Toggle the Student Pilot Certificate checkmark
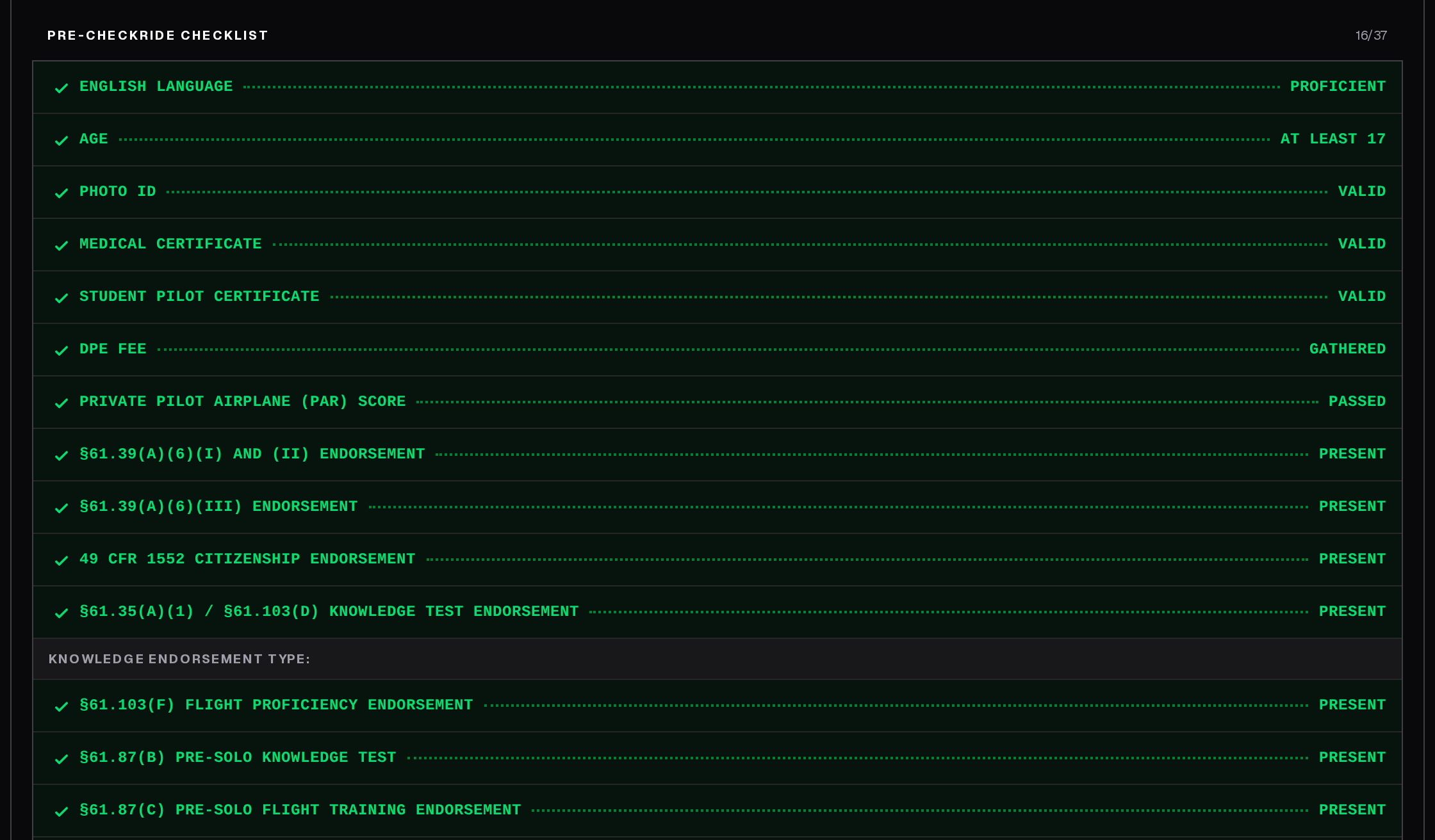This screenshot has height=840, width=1435. [x=61, y=298]
